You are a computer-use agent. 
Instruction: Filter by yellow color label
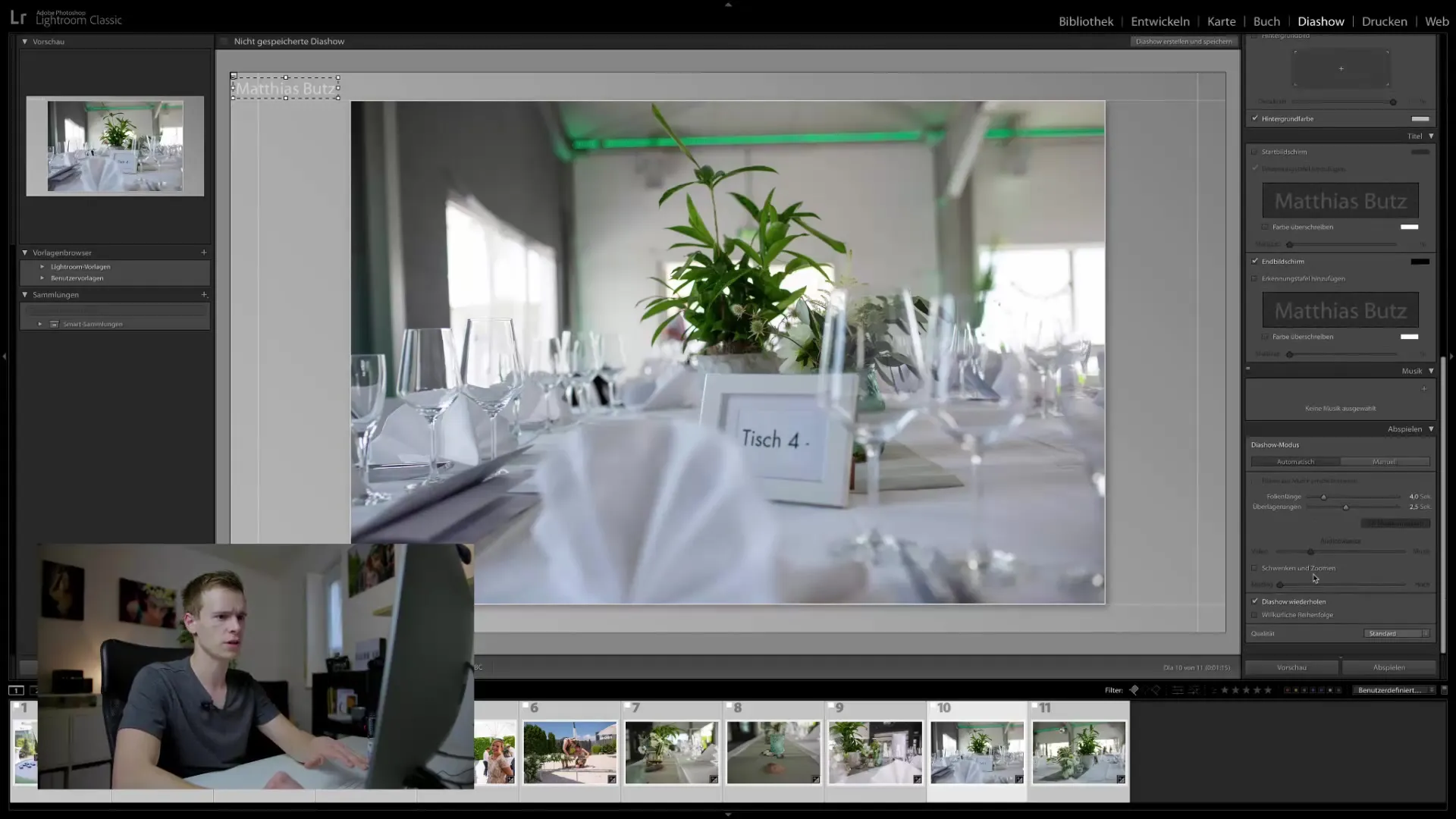1296,690
